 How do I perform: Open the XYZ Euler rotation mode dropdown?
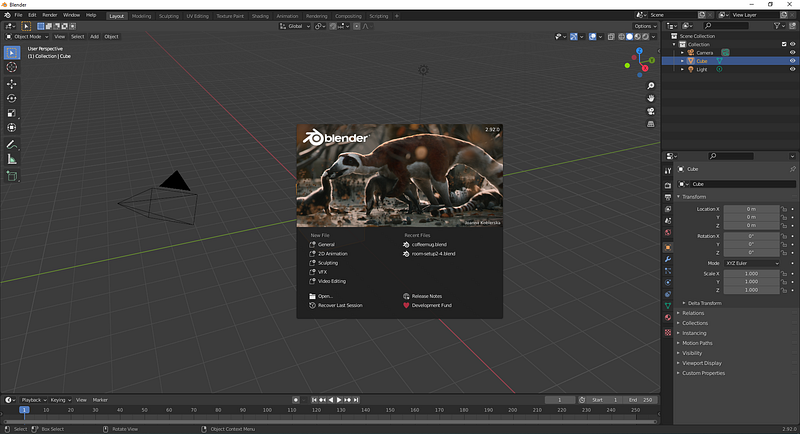pyautogui.click(x=752, y=263)
